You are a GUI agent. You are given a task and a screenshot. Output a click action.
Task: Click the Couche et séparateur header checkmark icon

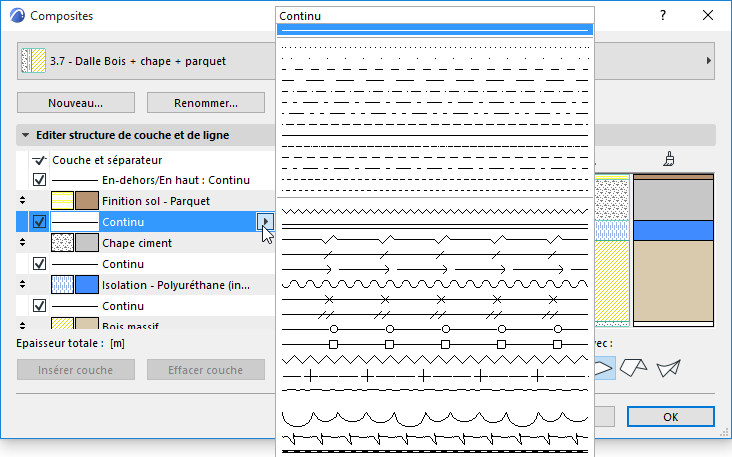coord(40,160)
